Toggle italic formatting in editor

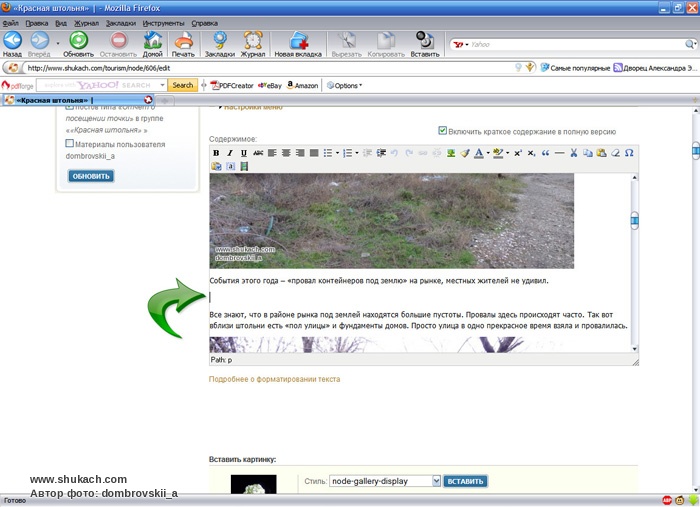point(230,153)
